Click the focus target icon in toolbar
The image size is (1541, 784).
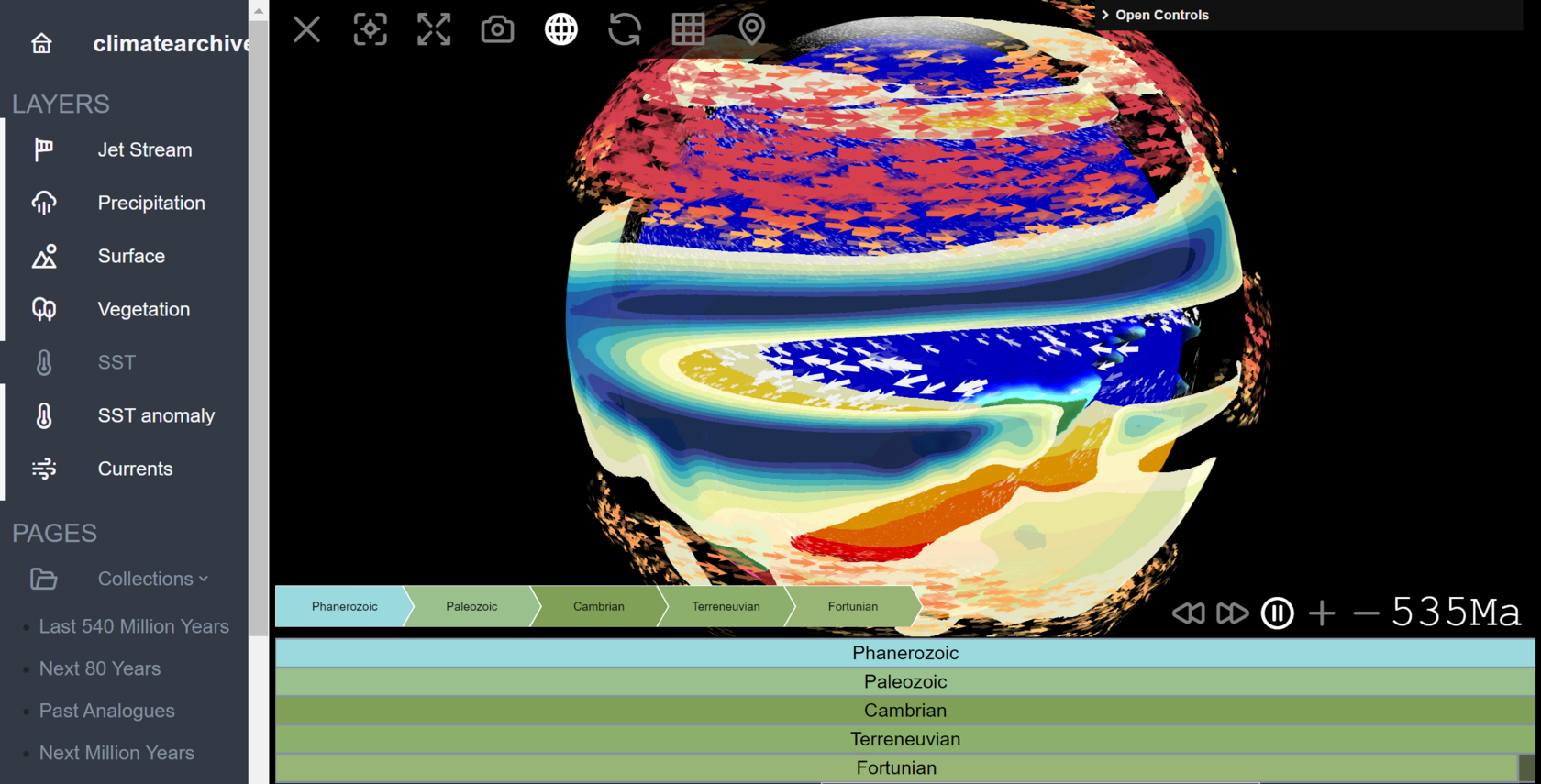pos(371,29)
